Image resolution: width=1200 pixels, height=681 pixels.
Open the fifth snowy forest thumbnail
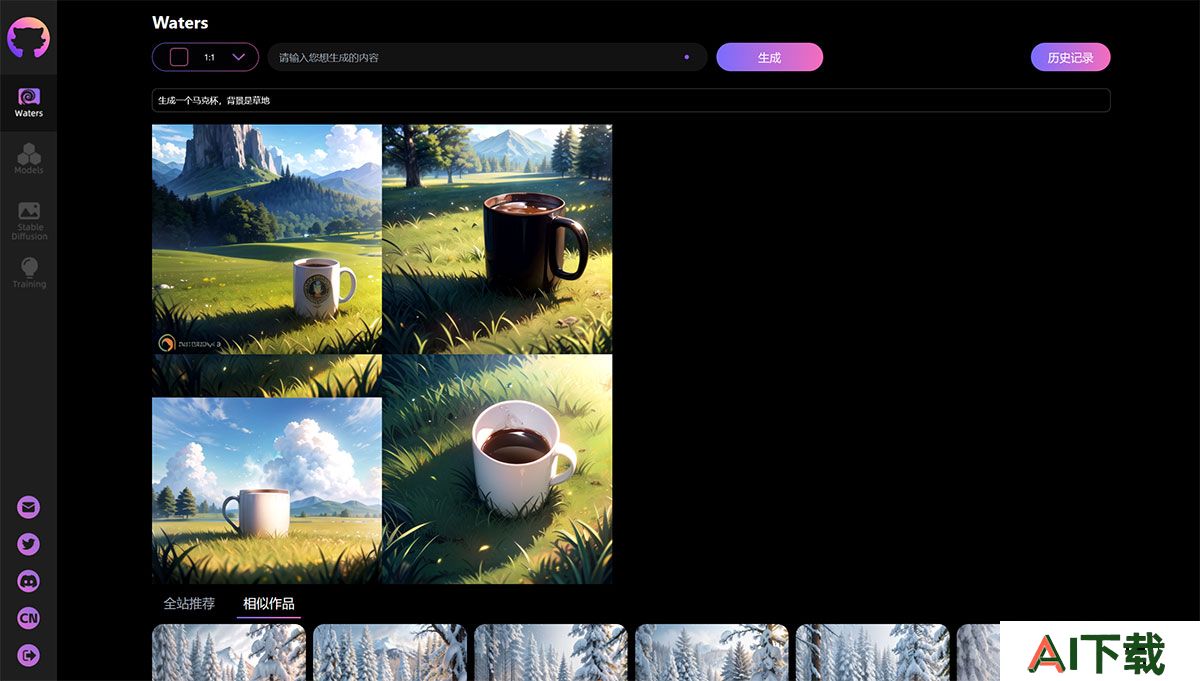coord(873,652)
